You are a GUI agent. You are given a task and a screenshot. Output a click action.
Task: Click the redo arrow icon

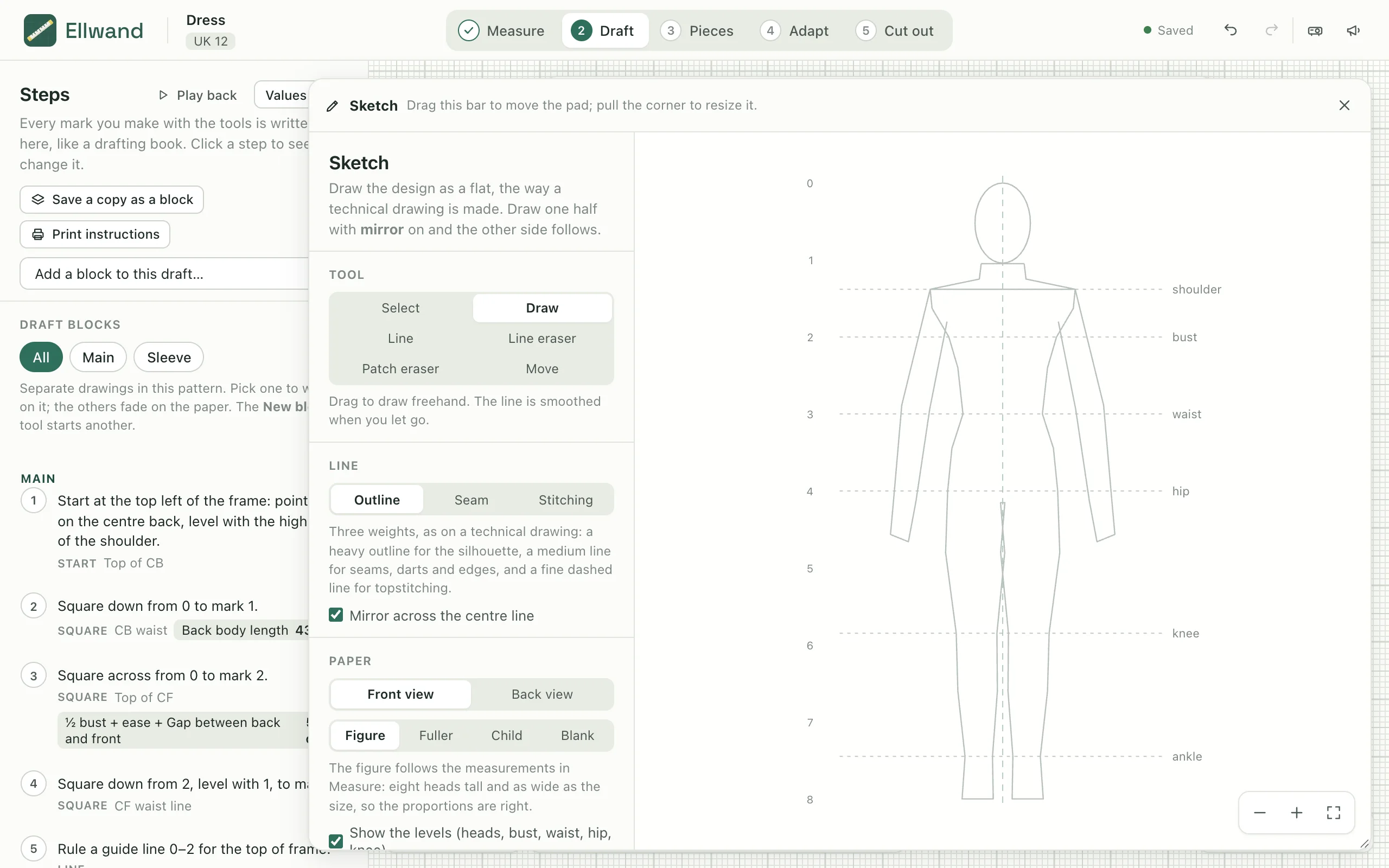click(x=1271, y=30)
